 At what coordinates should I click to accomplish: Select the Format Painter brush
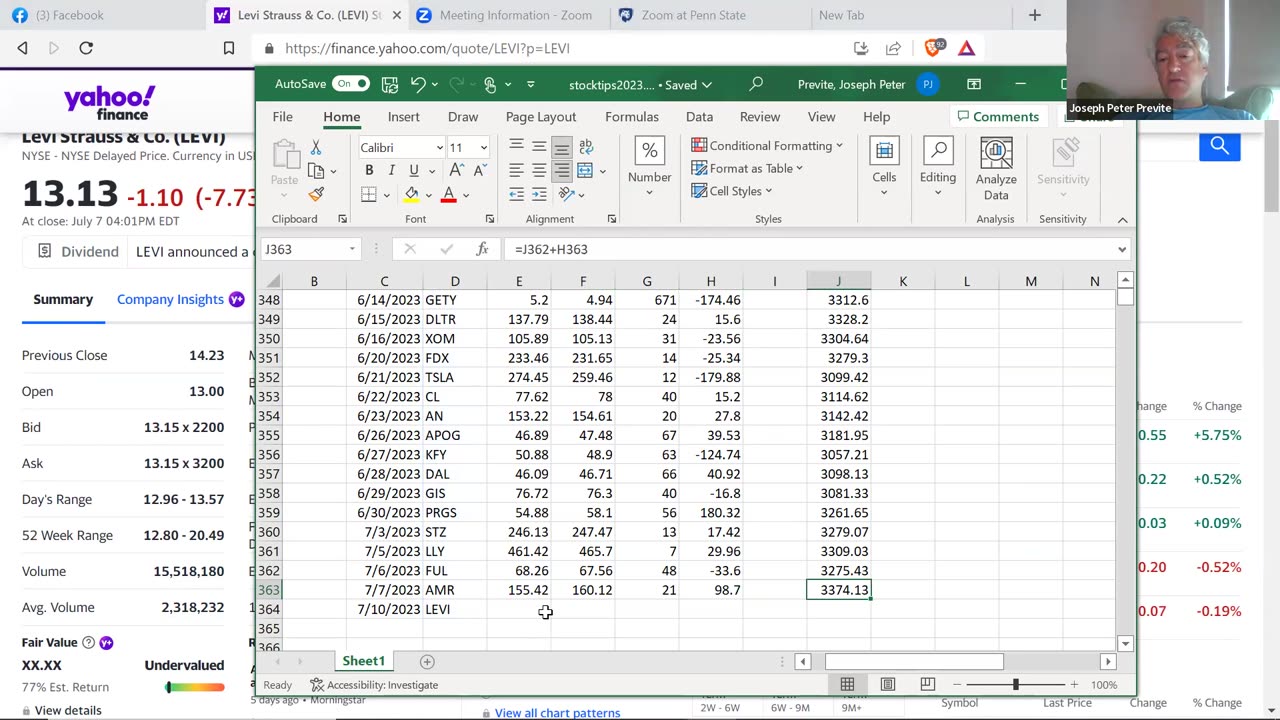pyautogui.click(x=316, y=194)
